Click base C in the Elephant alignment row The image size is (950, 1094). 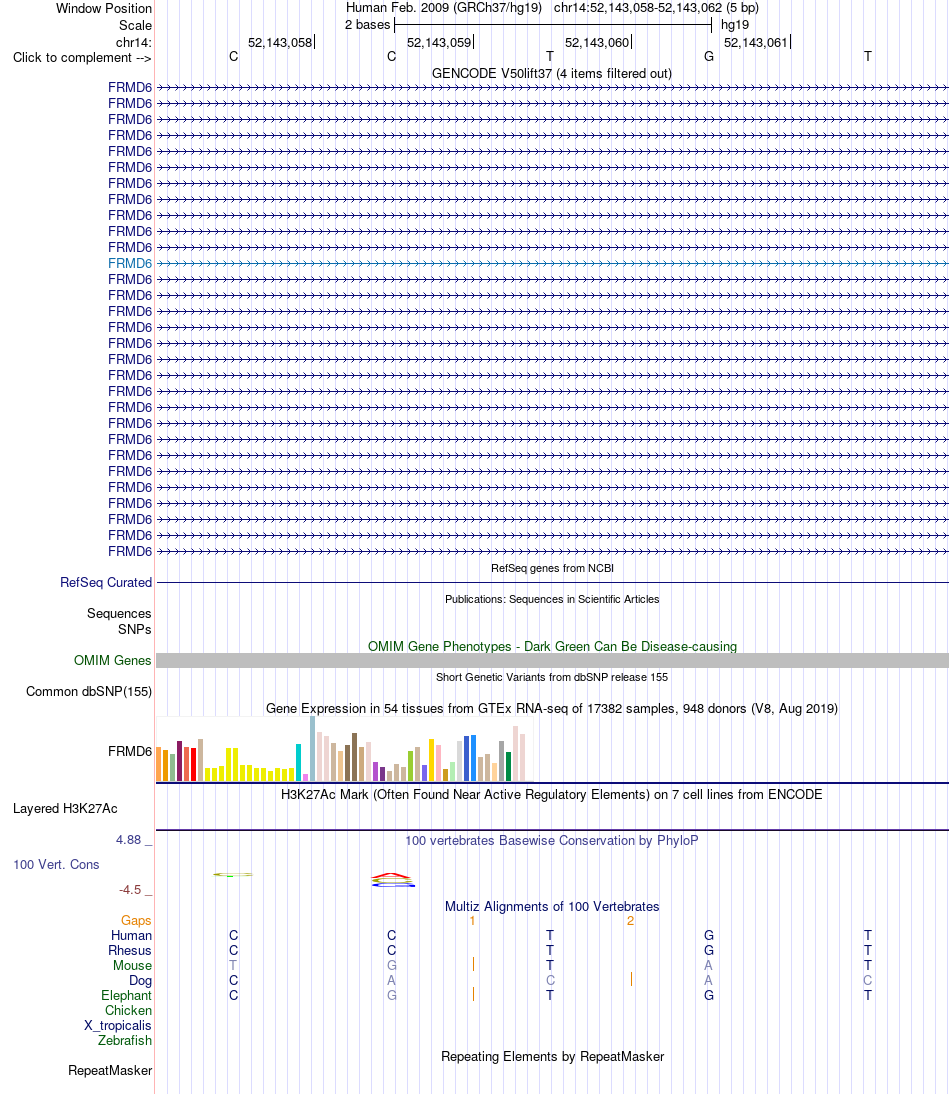point(234,996)
